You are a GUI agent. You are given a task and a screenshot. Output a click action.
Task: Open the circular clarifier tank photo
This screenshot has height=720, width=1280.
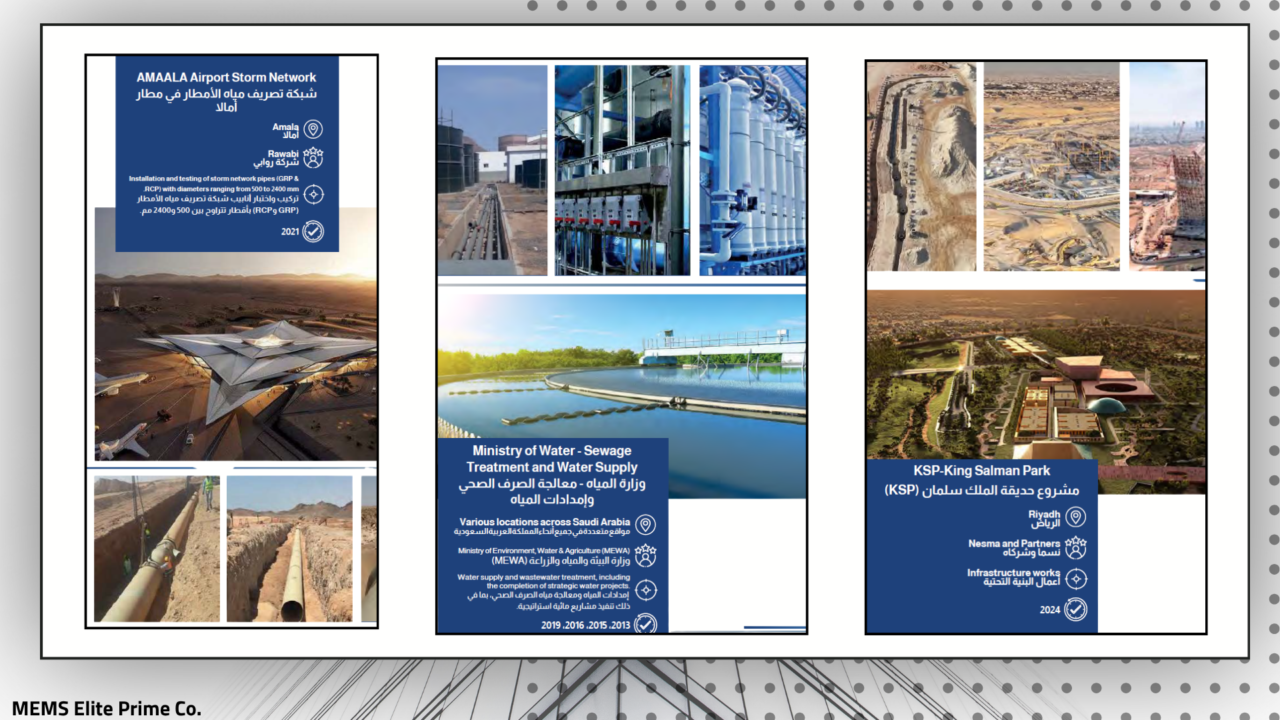pyautogui.click(x=622, y=367)
